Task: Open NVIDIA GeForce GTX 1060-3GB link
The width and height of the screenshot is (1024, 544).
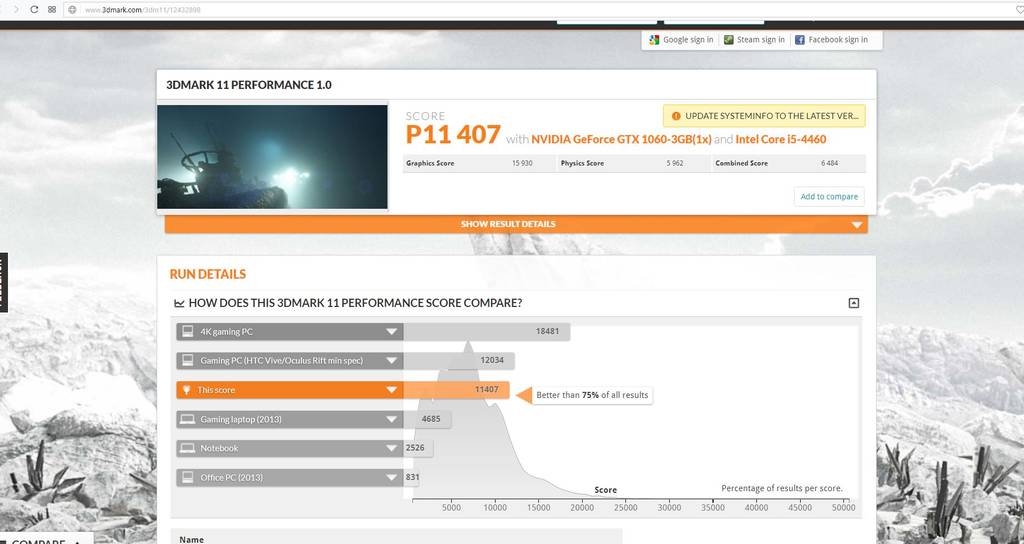Action: [621, 139]
